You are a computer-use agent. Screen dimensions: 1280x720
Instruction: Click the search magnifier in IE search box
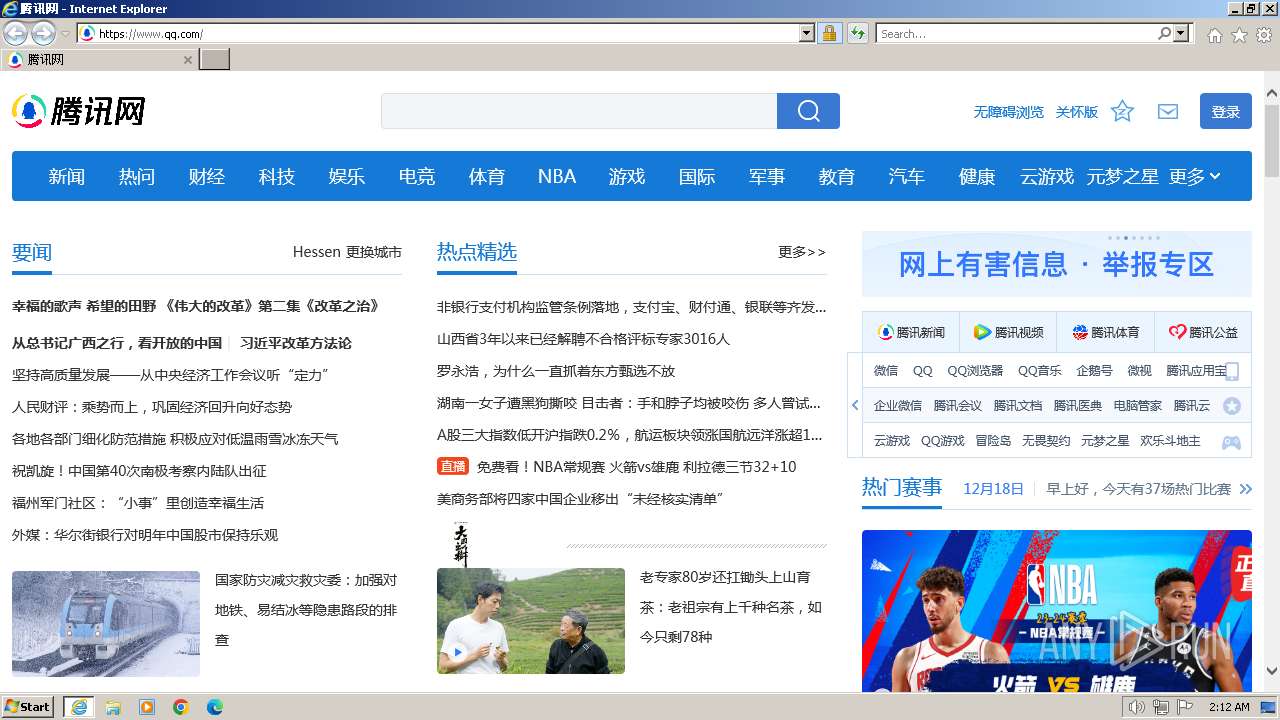click(x=1165, y=33)
